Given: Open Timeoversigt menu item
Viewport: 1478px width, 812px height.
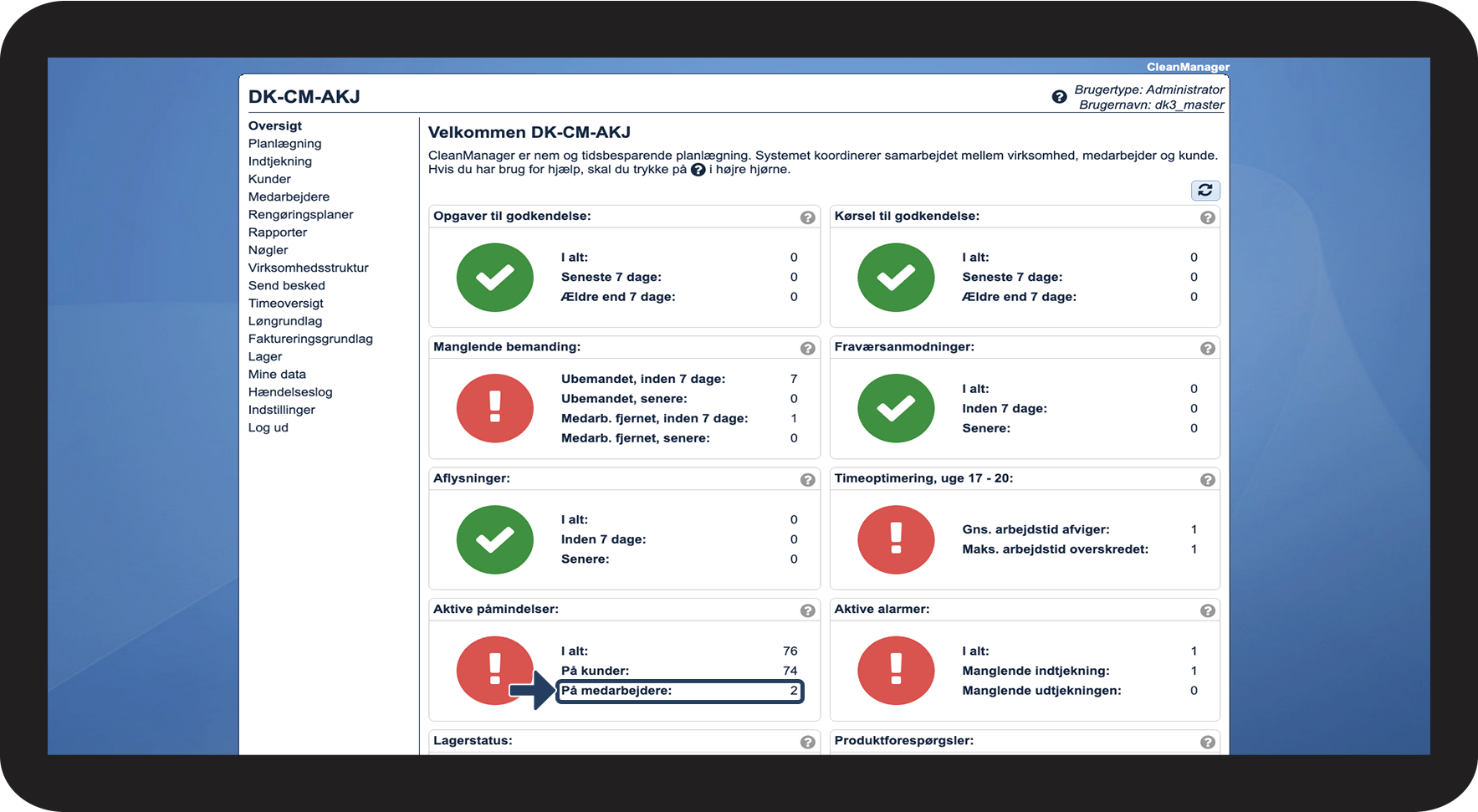Looking at the screenshot, I should pyautogui.click(x=286, y=303).
